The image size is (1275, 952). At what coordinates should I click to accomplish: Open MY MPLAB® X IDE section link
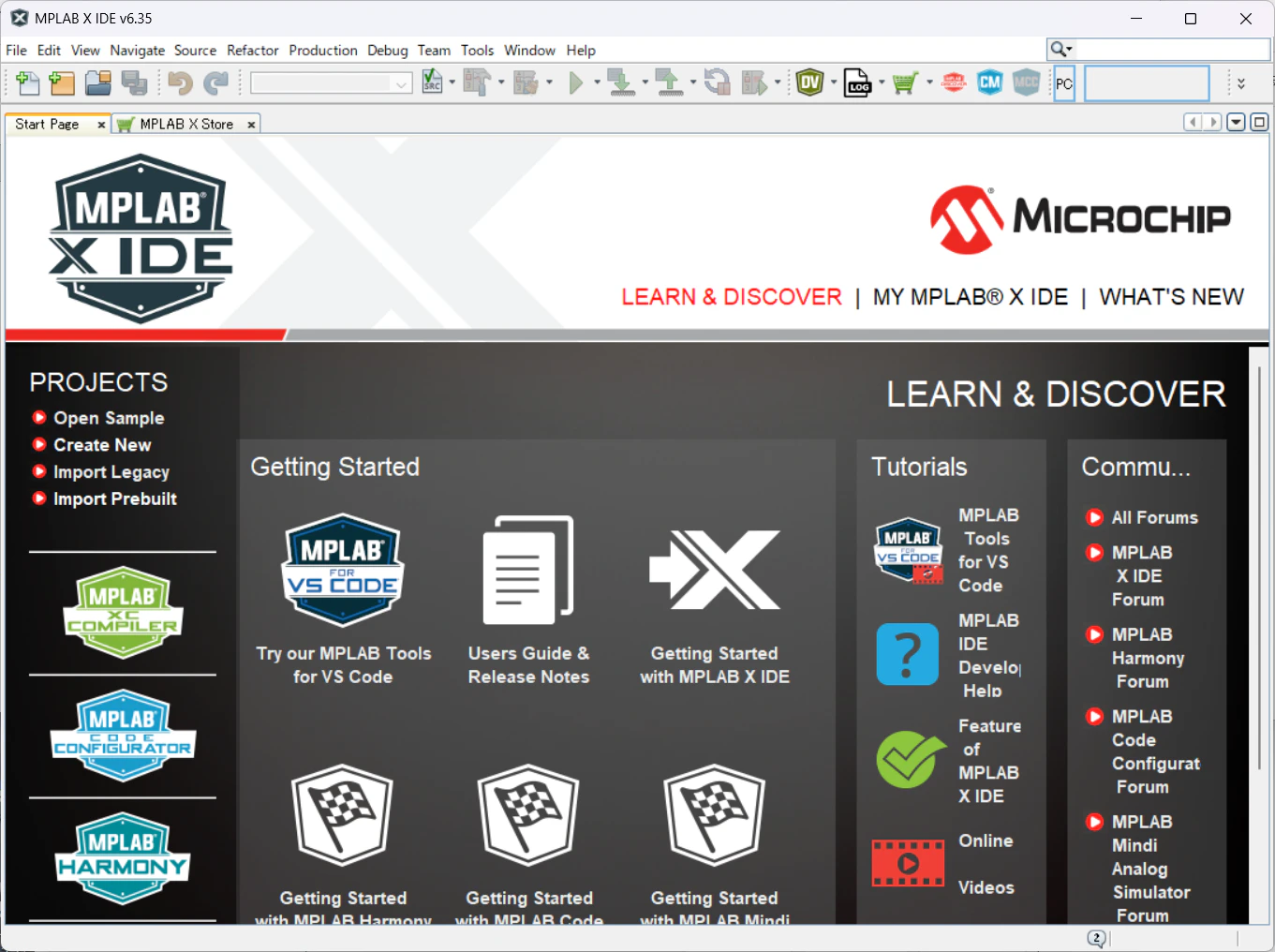[971, 297]
